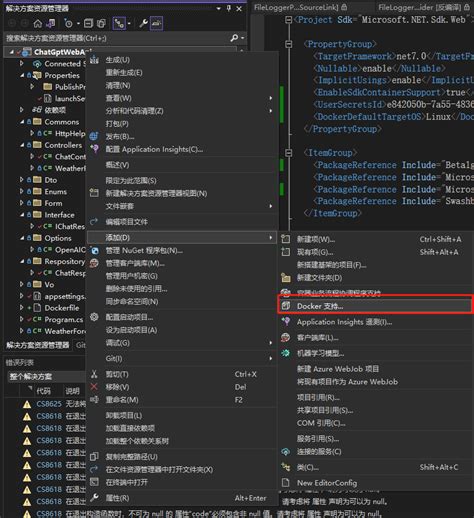Expand the Vo folder
Image resolution: width=474 pixels, height=518 pixels.
22,284
